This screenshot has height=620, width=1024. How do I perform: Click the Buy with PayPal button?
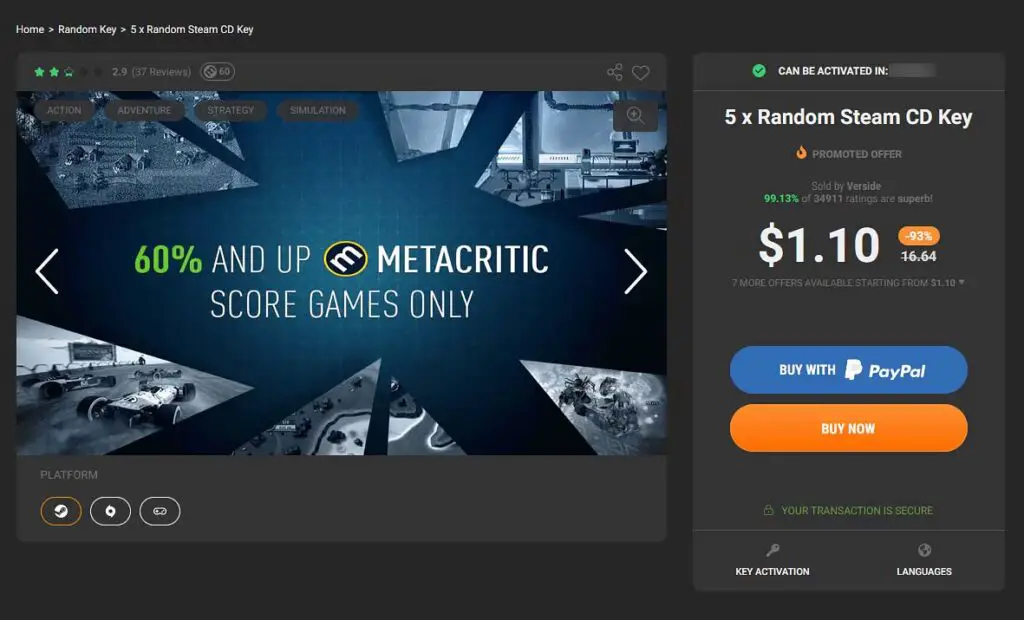(848, 370)
